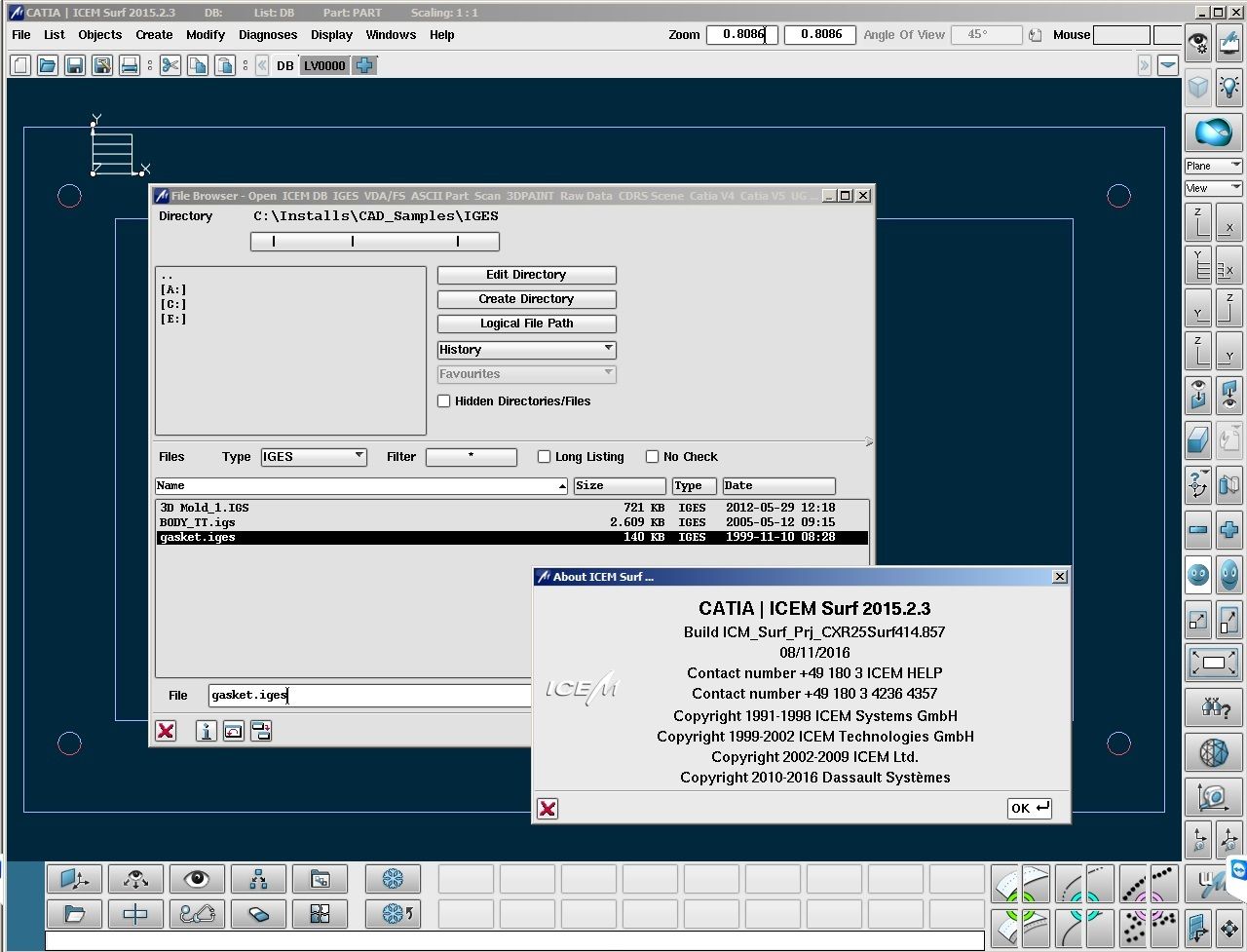
Task: Click the info icon in File Browser
Action: tap(206, 731)
